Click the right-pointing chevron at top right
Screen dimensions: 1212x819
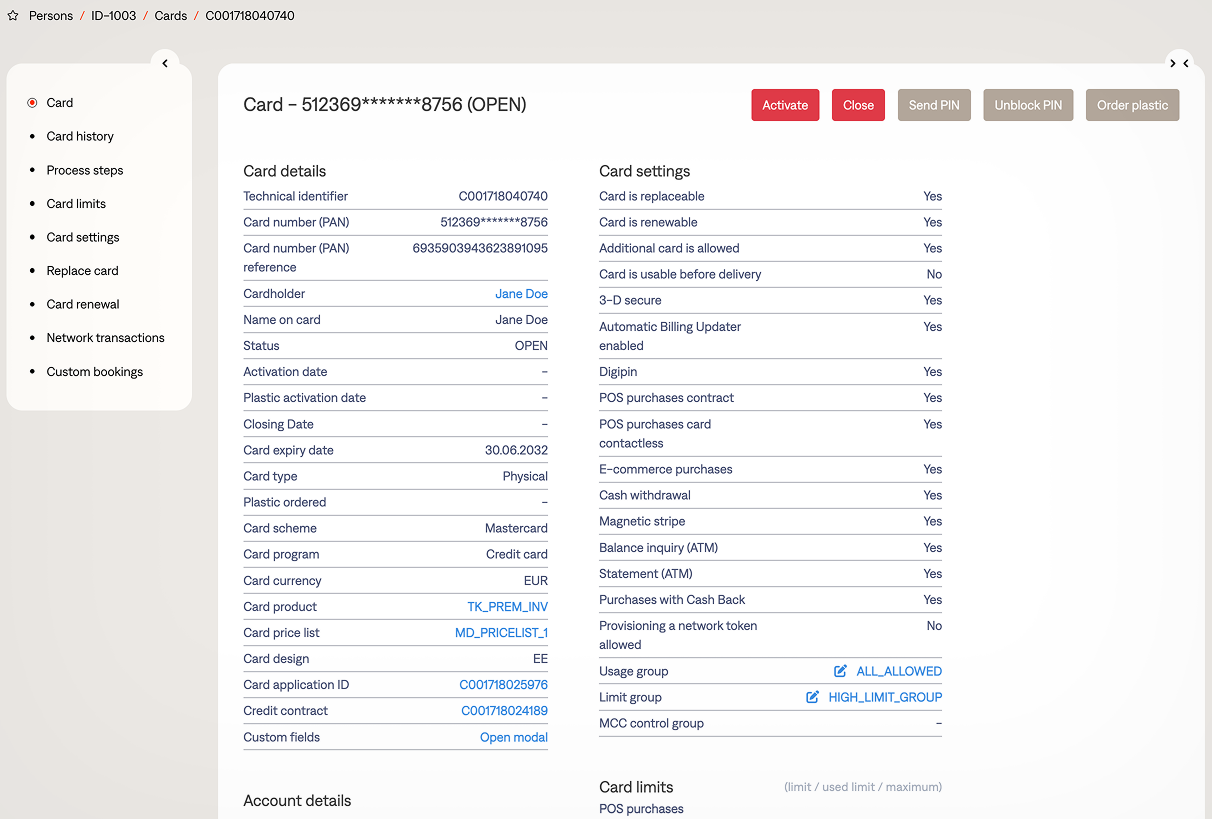1173,63
